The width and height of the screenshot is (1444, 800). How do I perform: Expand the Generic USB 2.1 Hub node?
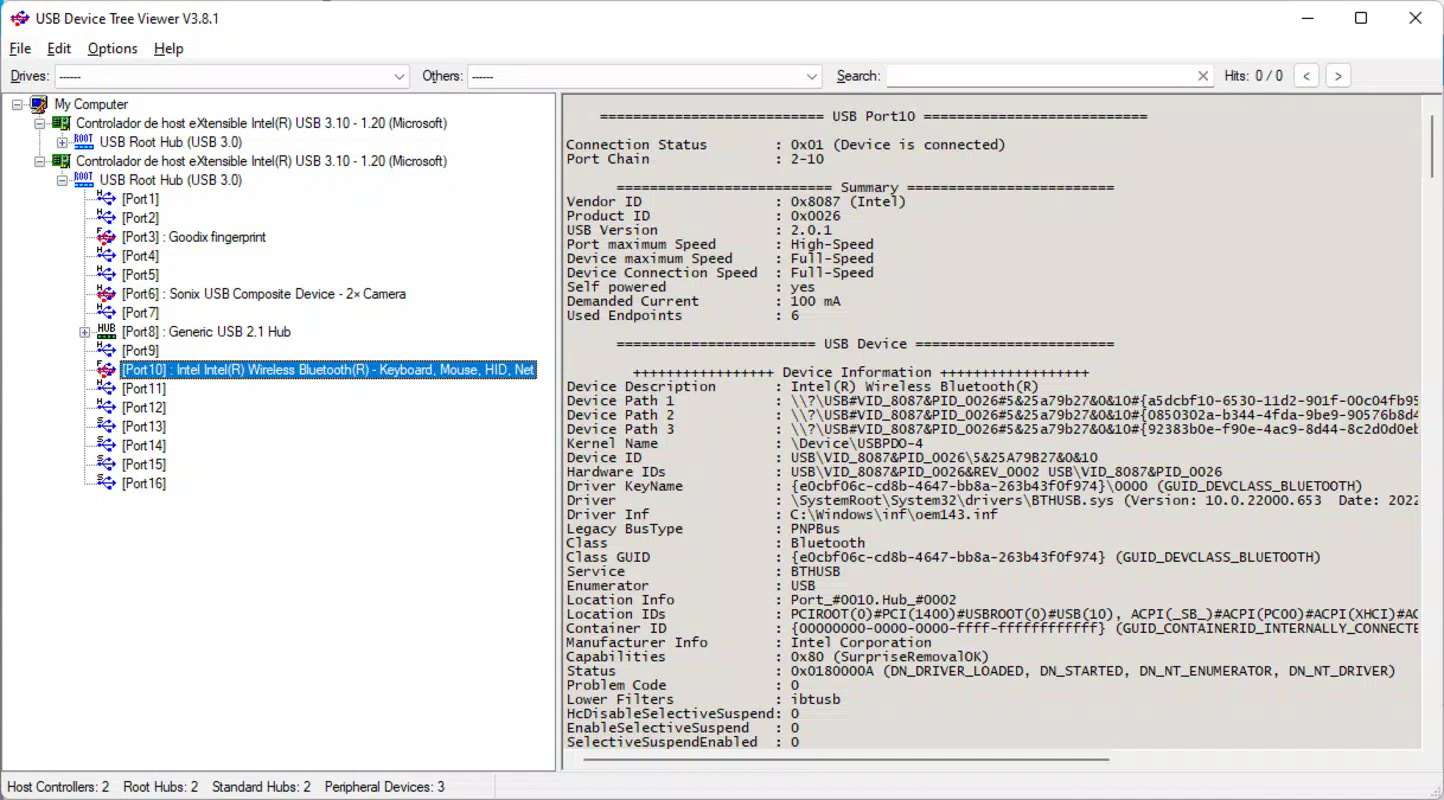[84, 332]
